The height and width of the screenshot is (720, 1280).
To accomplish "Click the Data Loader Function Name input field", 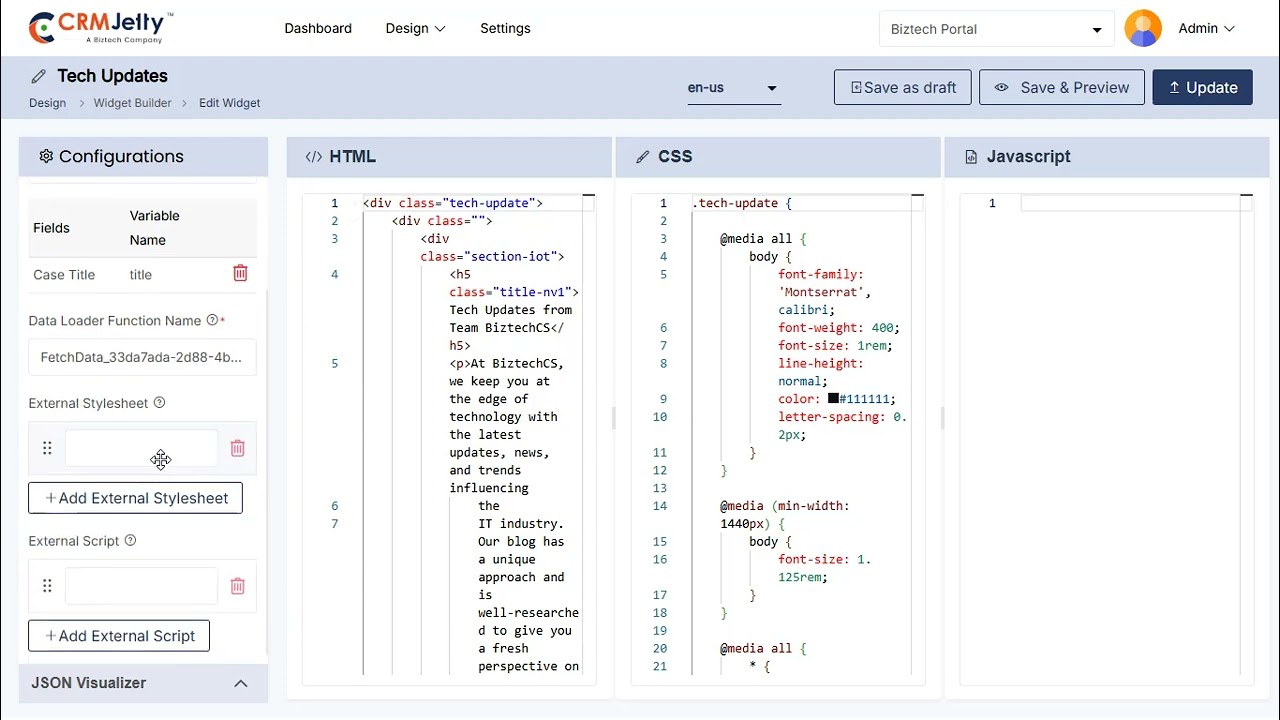I will 141,357.
